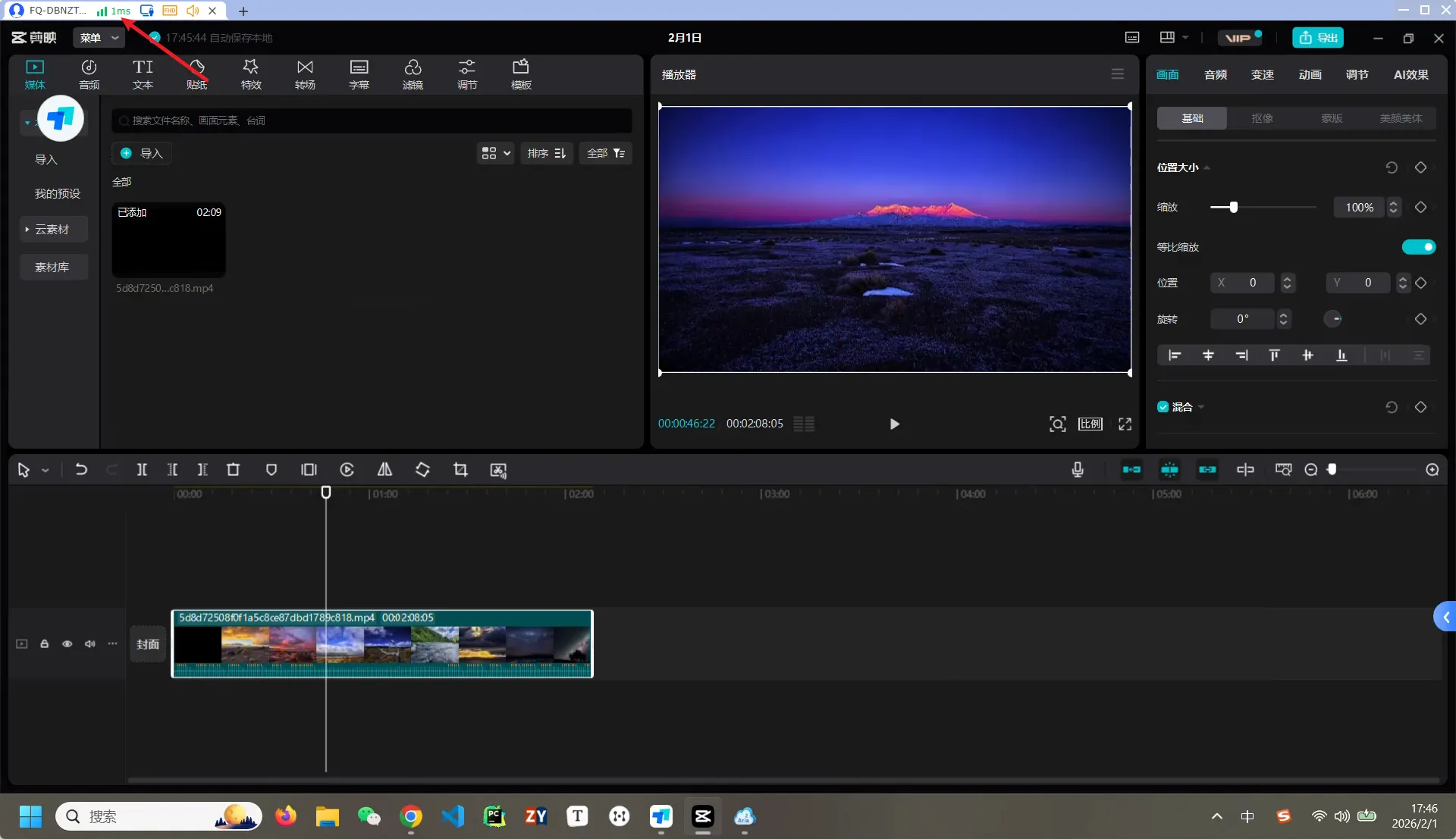The image size is (1456, 839).
Task: Click the 缩放 scale slider handle
Action: point(1234,207)
